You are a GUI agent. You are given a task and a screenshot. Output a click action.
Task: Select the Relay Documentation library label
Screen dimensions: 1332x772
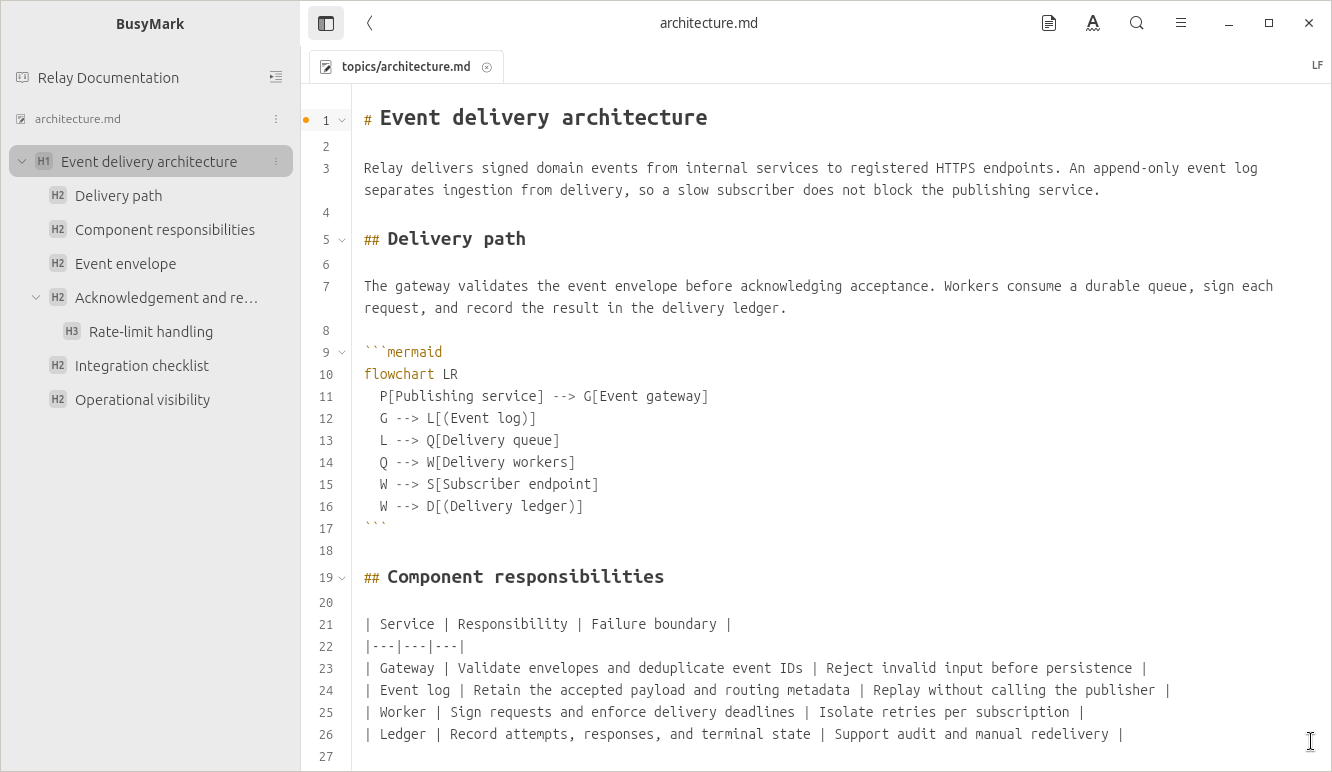pos(108,77)
